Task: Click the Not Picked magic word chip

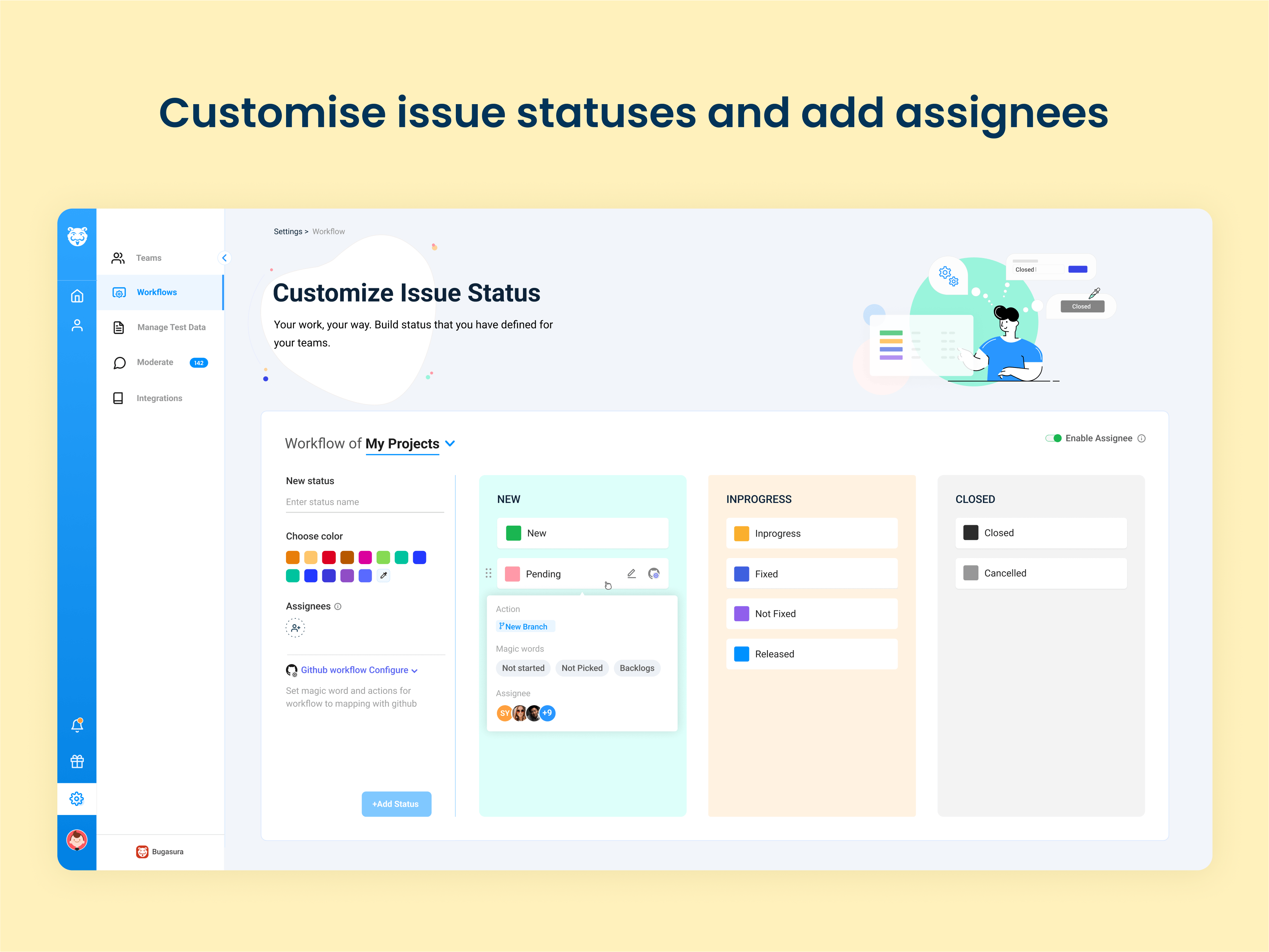Action: point(582,668)
